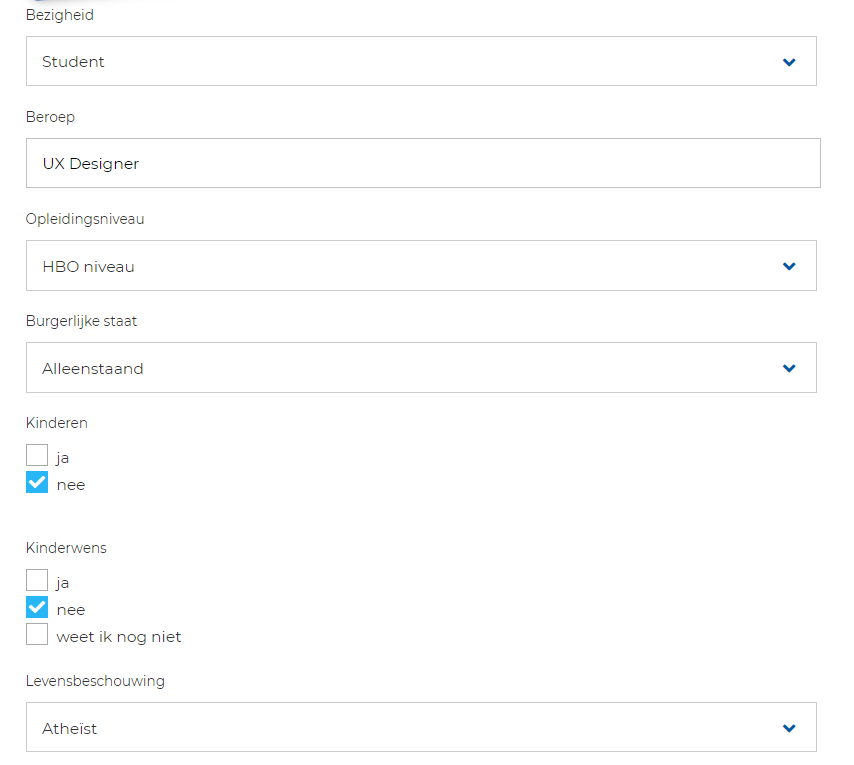Image resolution: width=854 pixels, height=765 pixels.
Task: Click the 'Levensbeschouwing' field label
Action: coord(95,681)
